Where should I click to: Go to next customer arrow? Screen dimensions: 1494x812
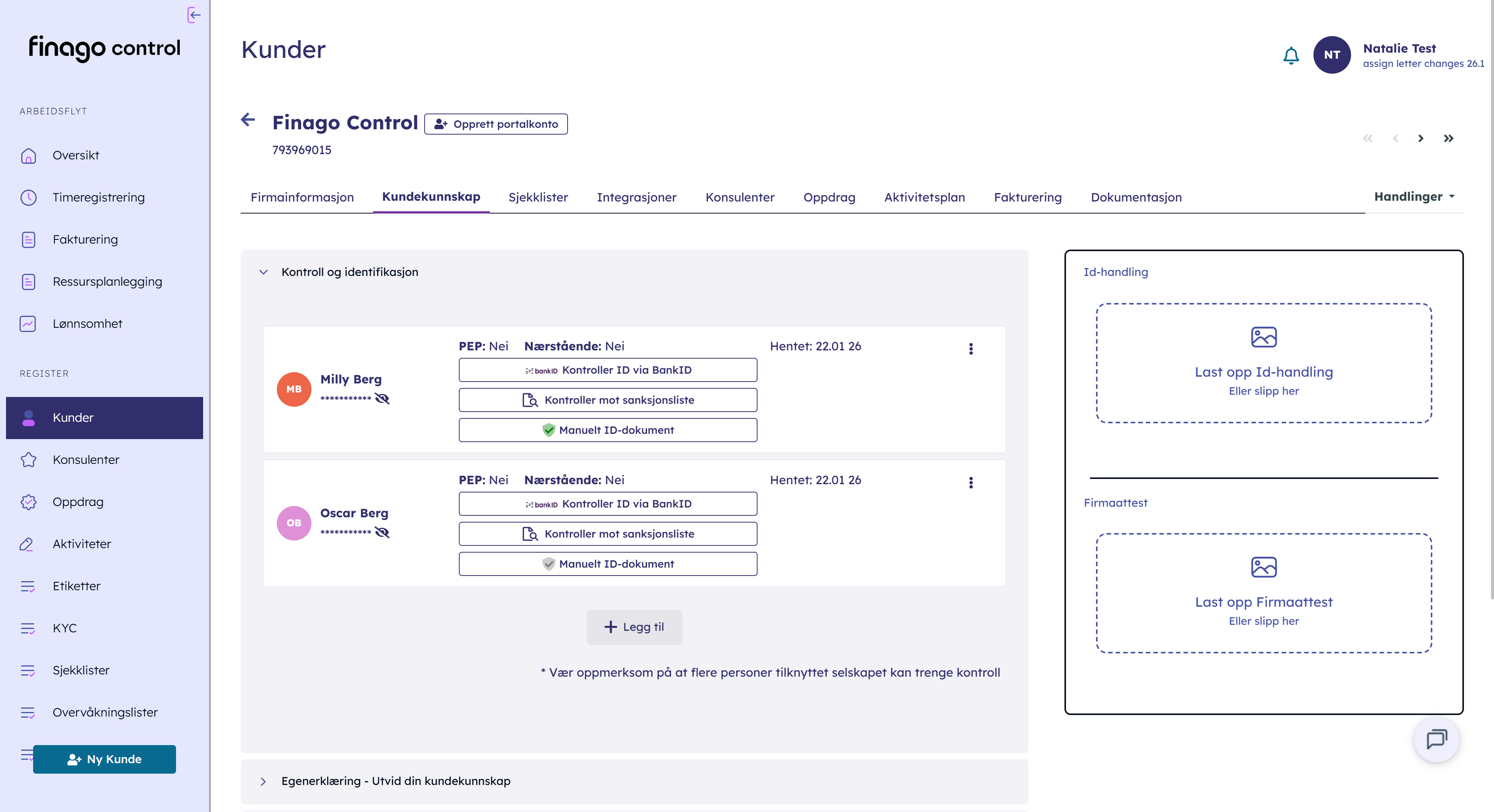pos(1420,138)
